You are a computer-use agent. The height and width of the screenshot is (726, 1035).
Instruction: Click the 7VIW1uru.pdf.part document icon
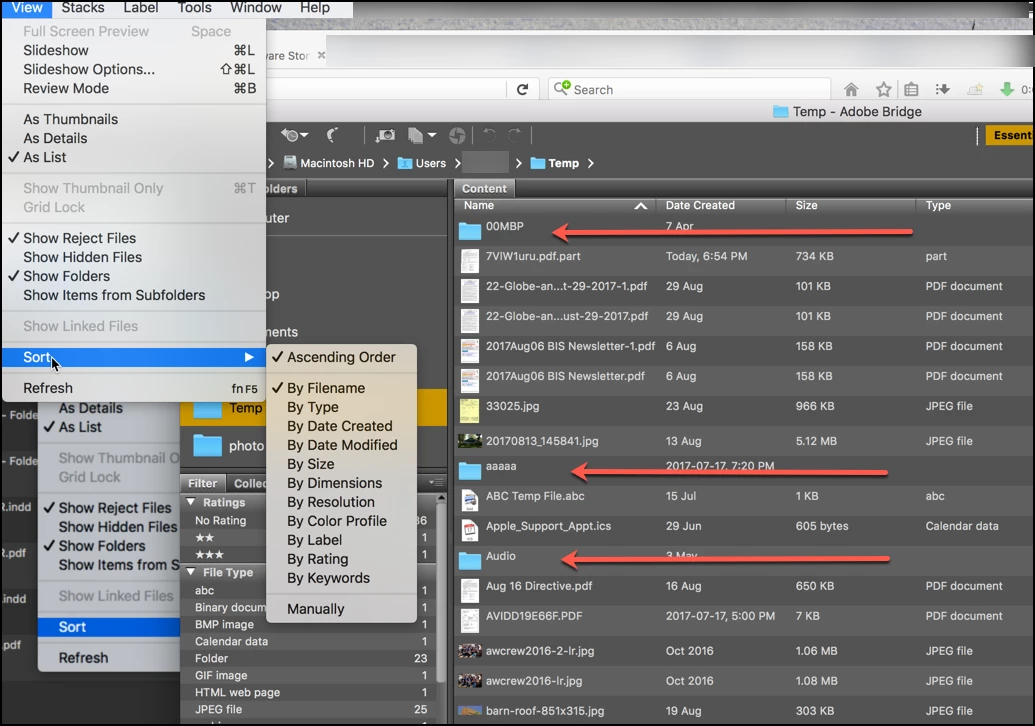click(470, 261)
